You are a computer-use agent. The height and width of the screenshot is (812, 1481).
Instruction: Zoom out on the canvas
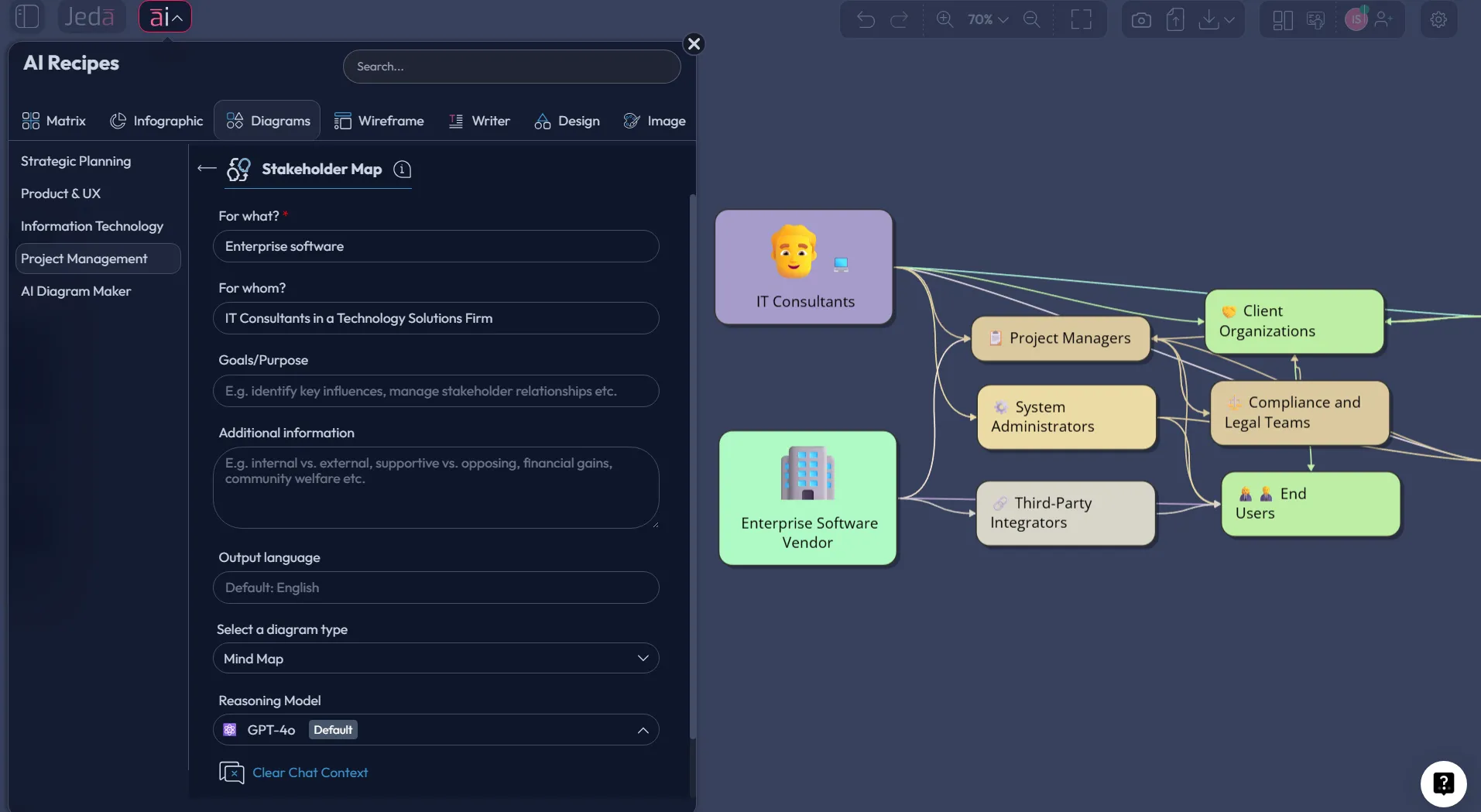[x=1032, y=19]
